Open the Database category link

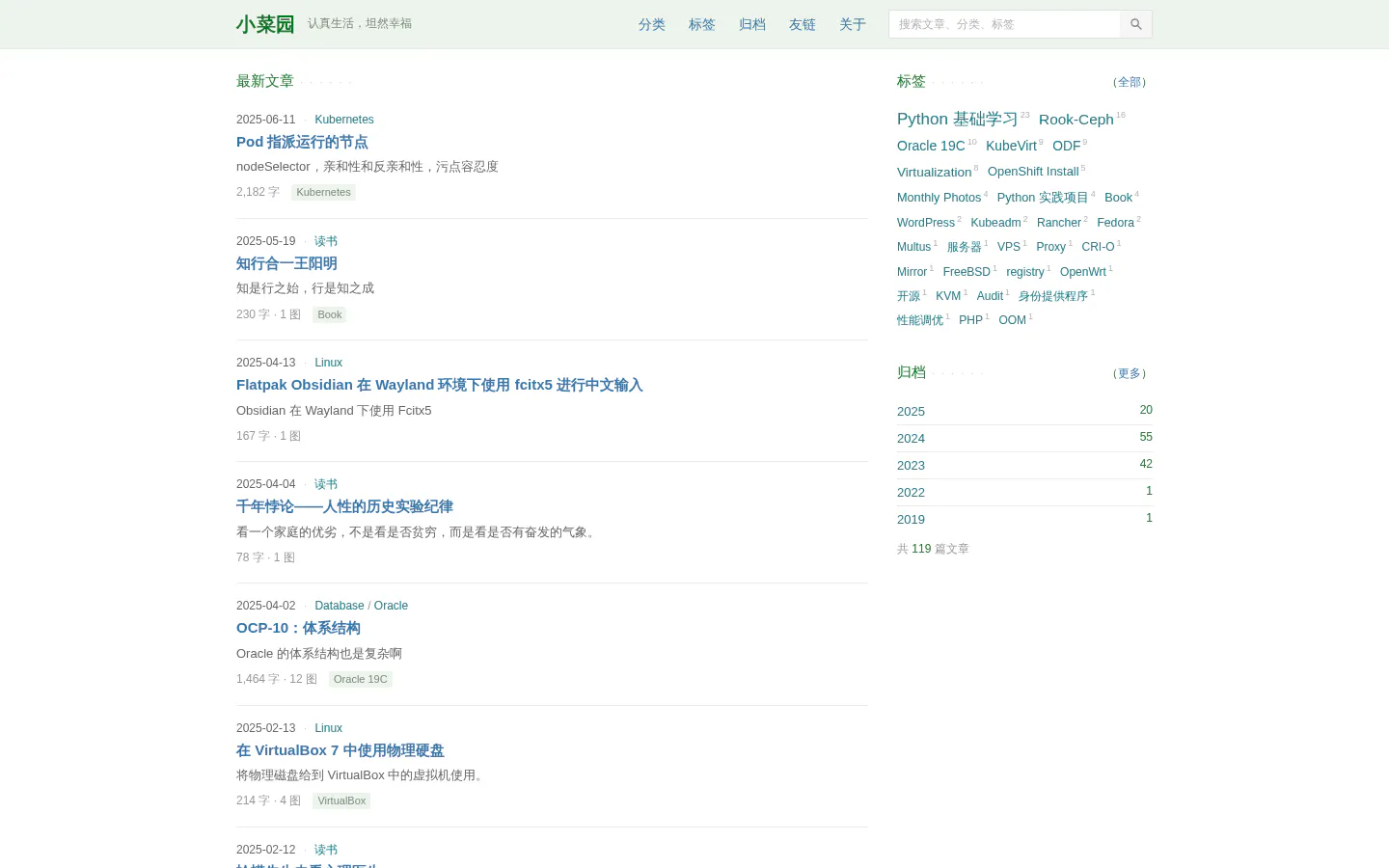[x=340, y=606]
